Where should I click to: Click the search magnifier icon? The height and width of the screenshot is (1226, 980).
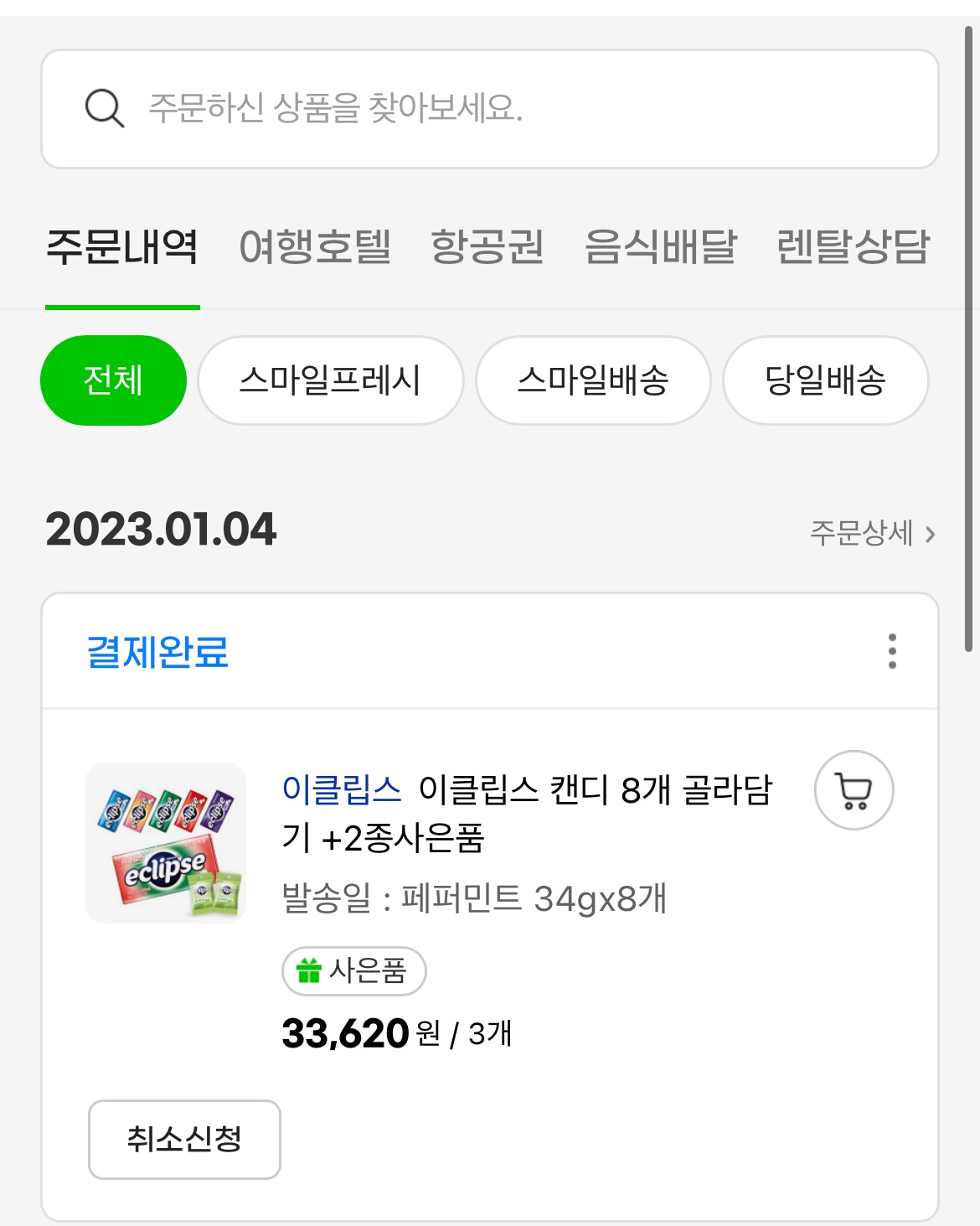coord(105,109)
